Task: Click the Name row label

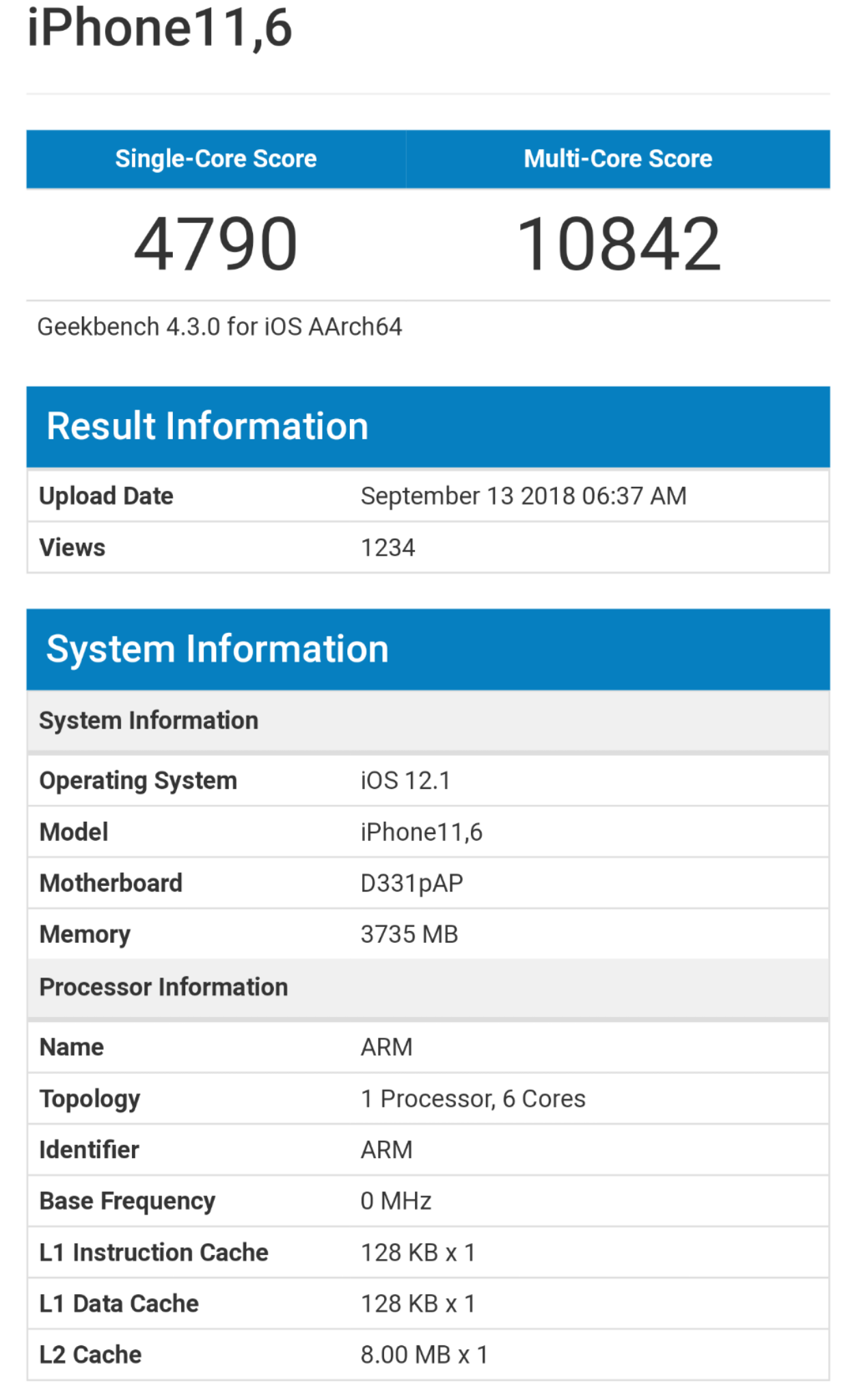Action: (x=71, y=1047)
